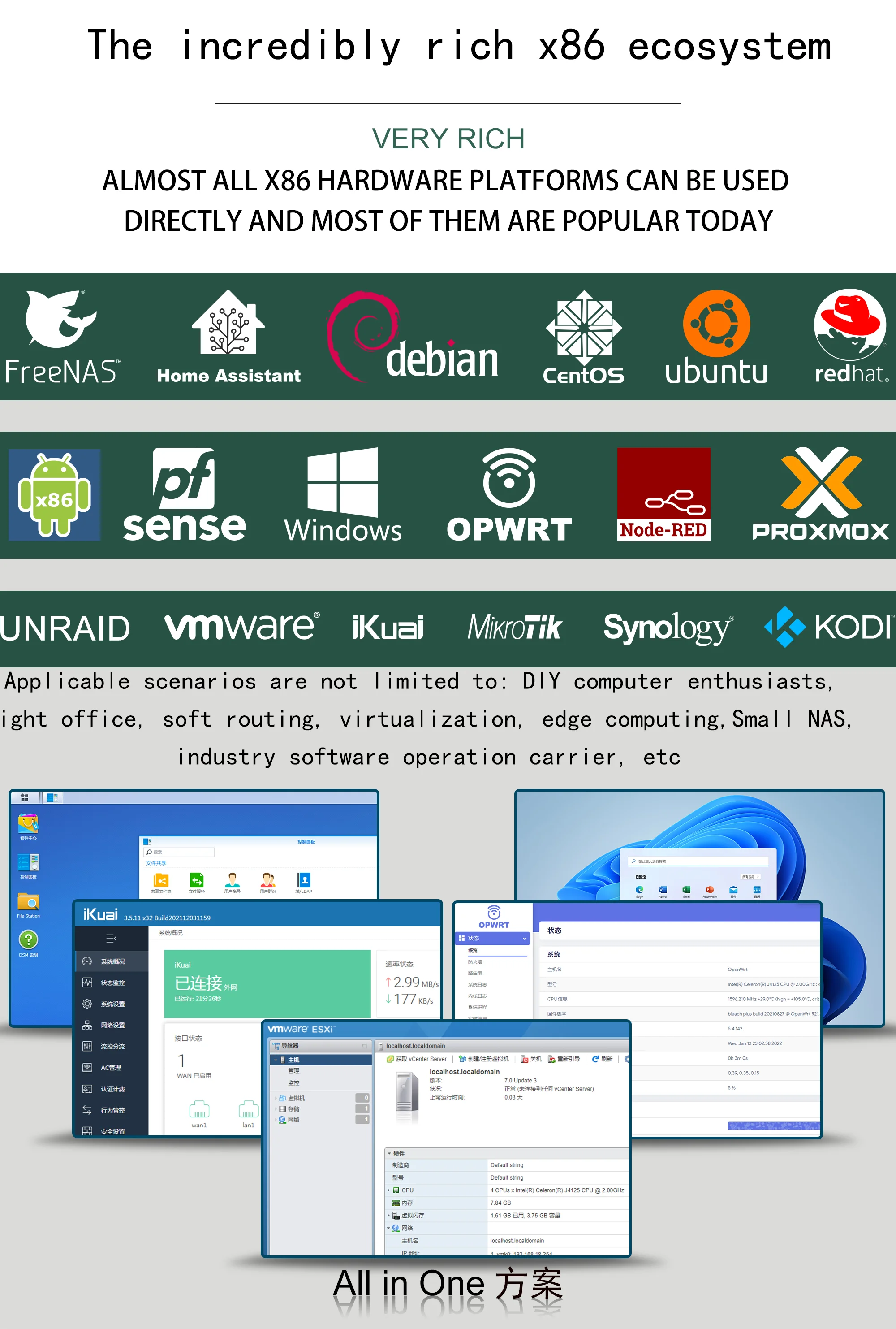Open the Synology package center (套件中心) icon
Viewport: 896px width, 1329px height.
(28, 824)
